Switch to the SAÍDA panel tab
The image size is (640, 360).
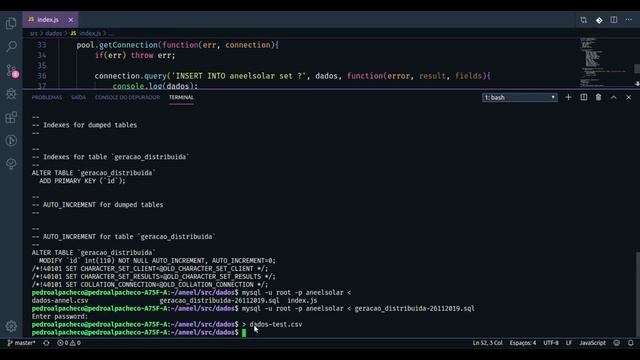(x=78, y=98)
